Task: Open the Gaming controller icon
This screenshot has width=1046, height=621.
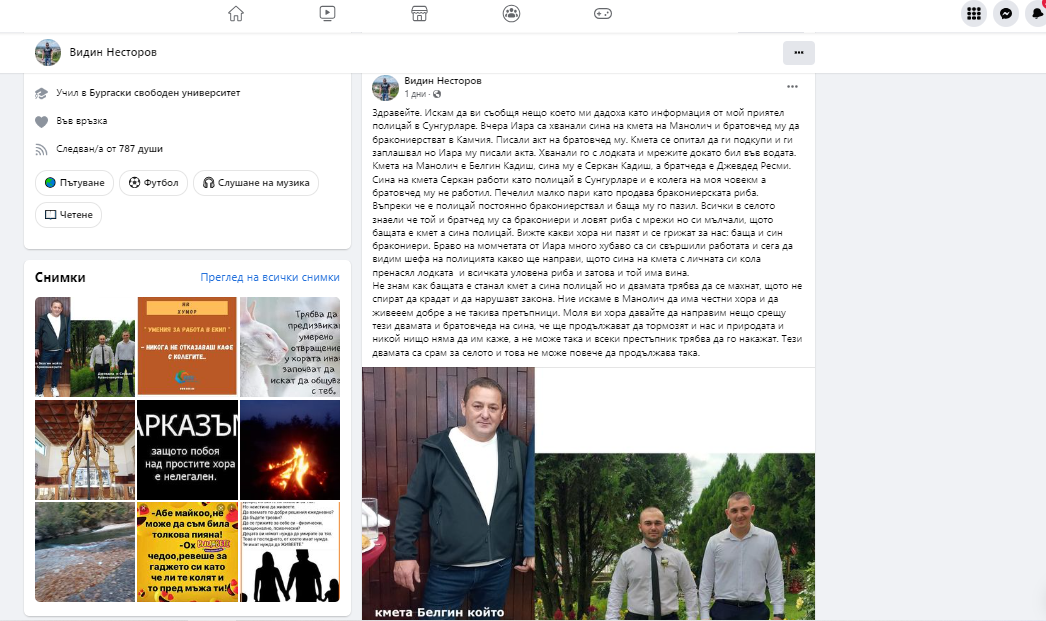Action: [x=603, y=13]
